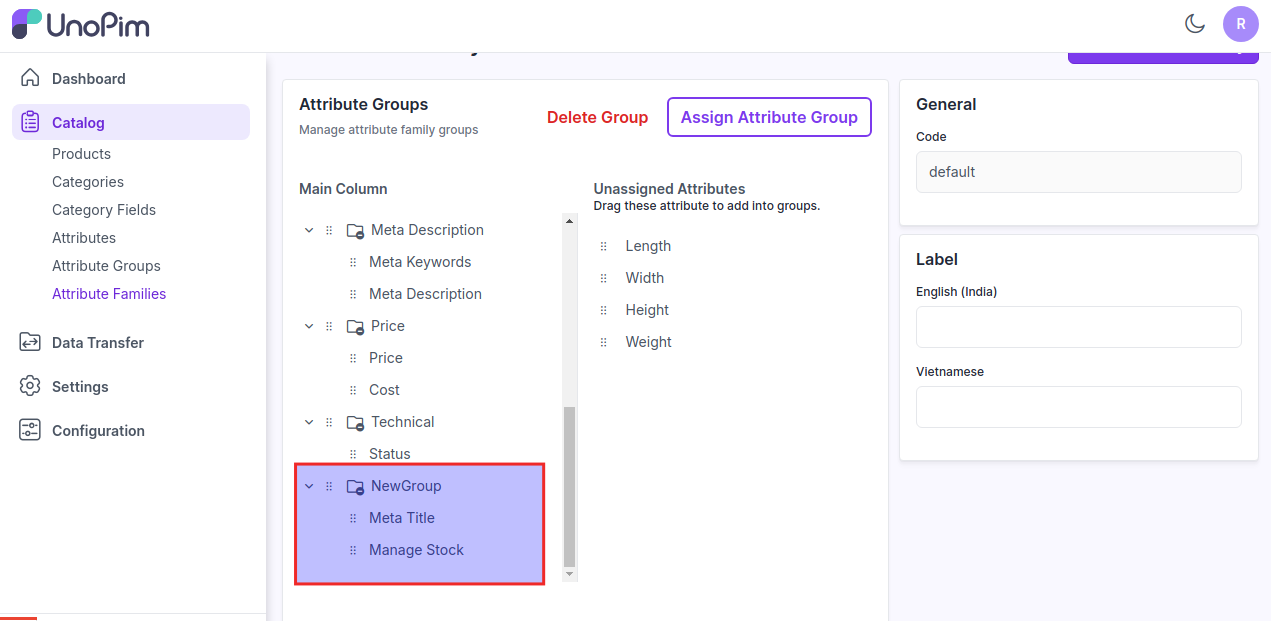
Task: Click the Configuration sliders icon
Action: point(31,430)
